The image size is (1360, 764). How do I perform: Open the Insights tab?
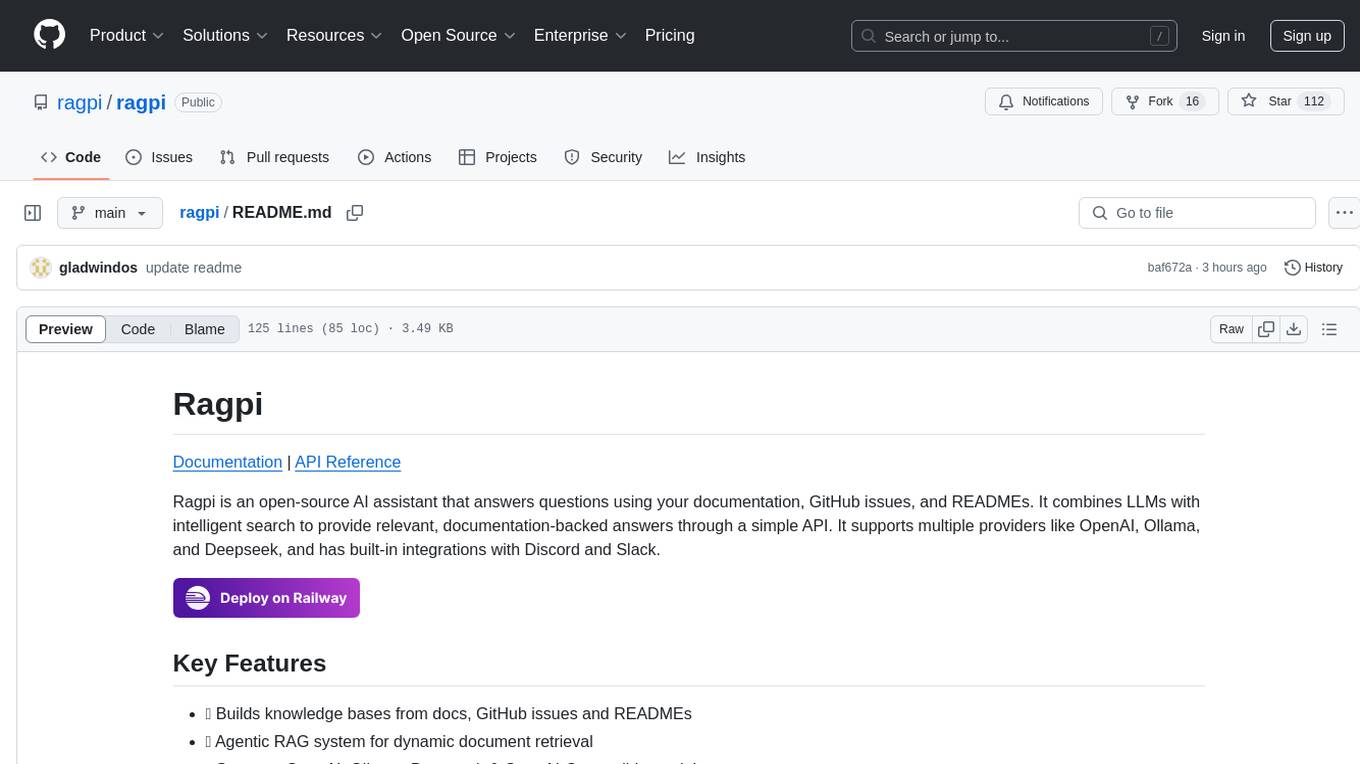point(707,157)
